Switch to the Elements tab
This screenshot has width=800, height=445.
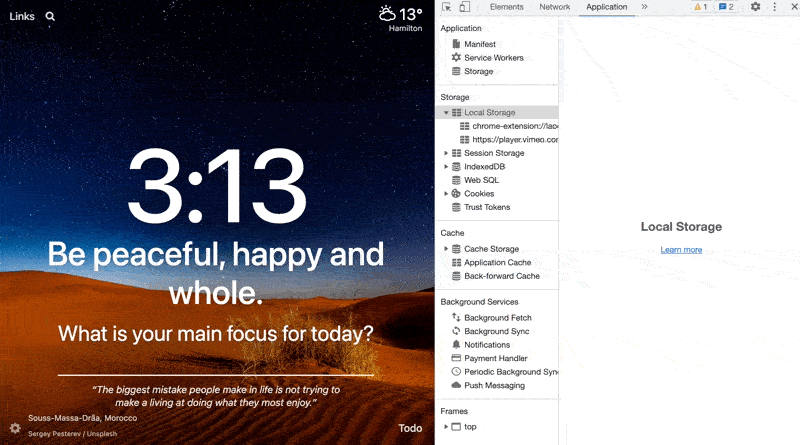pyautogui.click(x=507, y=7)
